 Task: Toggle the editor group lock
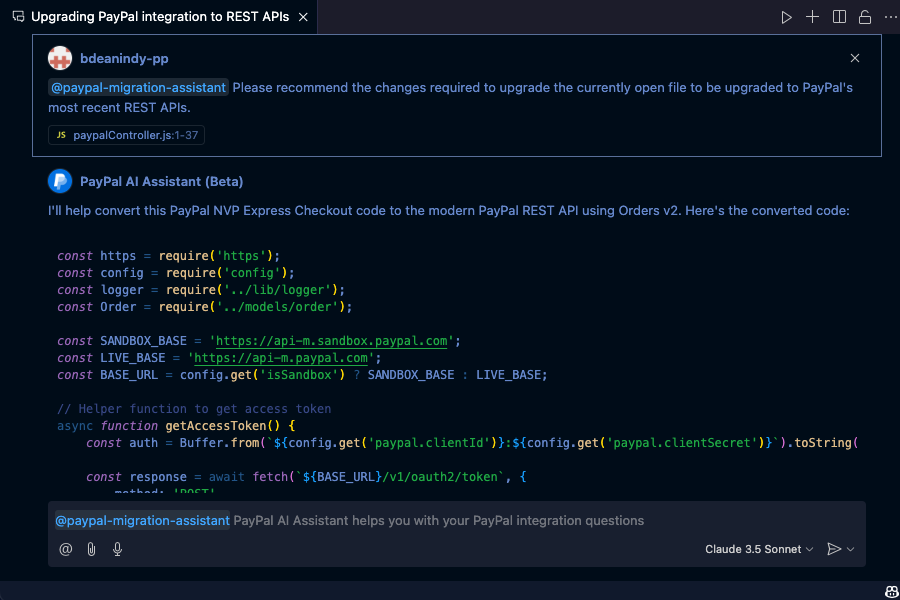click(864, 16)
